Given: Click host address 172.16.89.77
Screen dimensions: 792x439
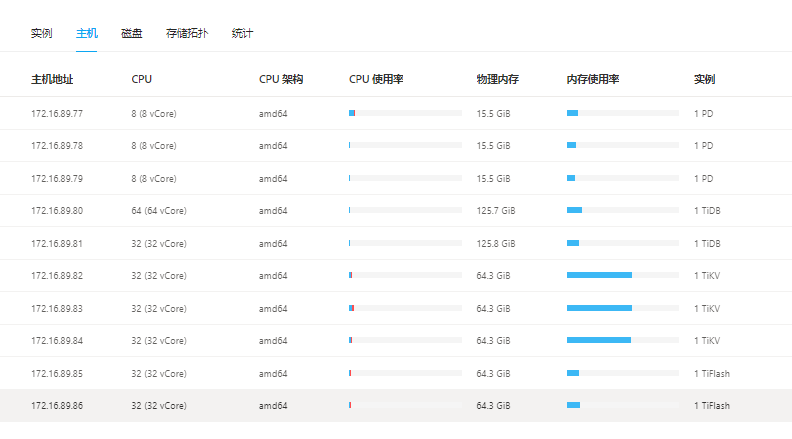Looking at the screenshot, I should [x=57, y=113].
